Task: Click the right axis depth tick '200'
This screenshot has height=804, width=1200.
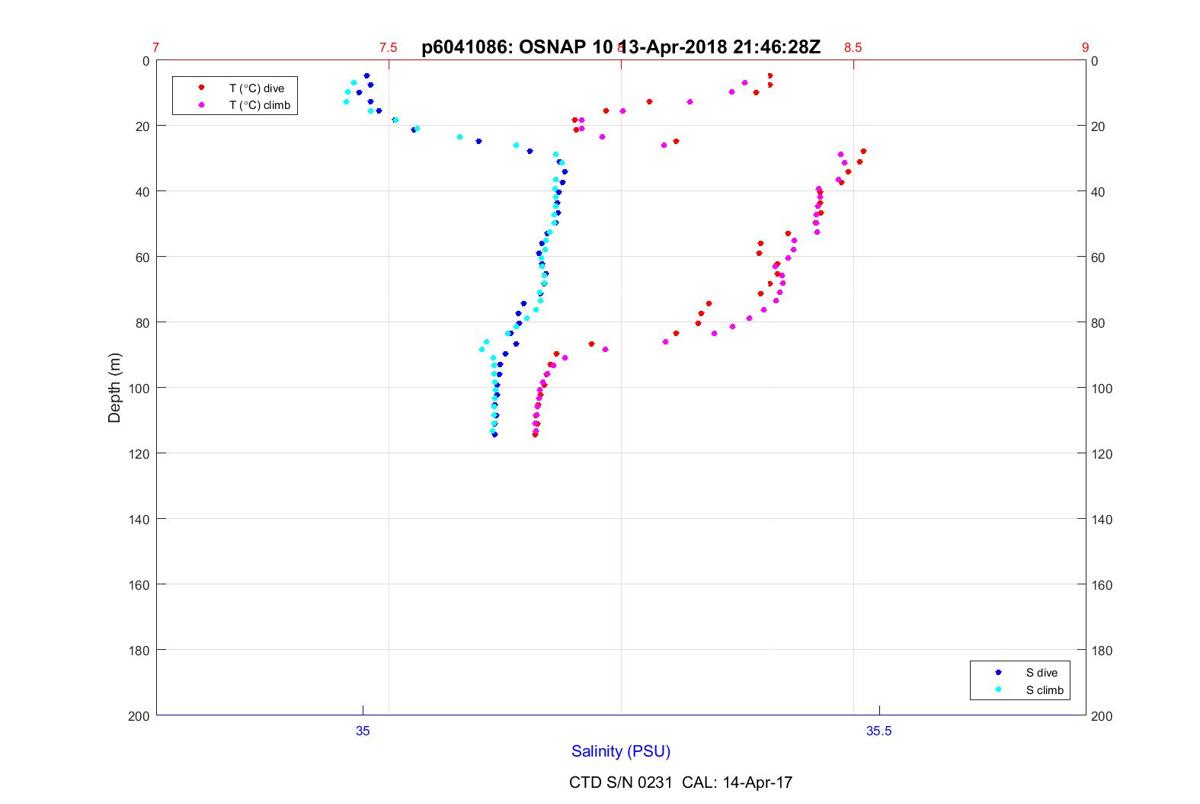Action: point(1102,716)
